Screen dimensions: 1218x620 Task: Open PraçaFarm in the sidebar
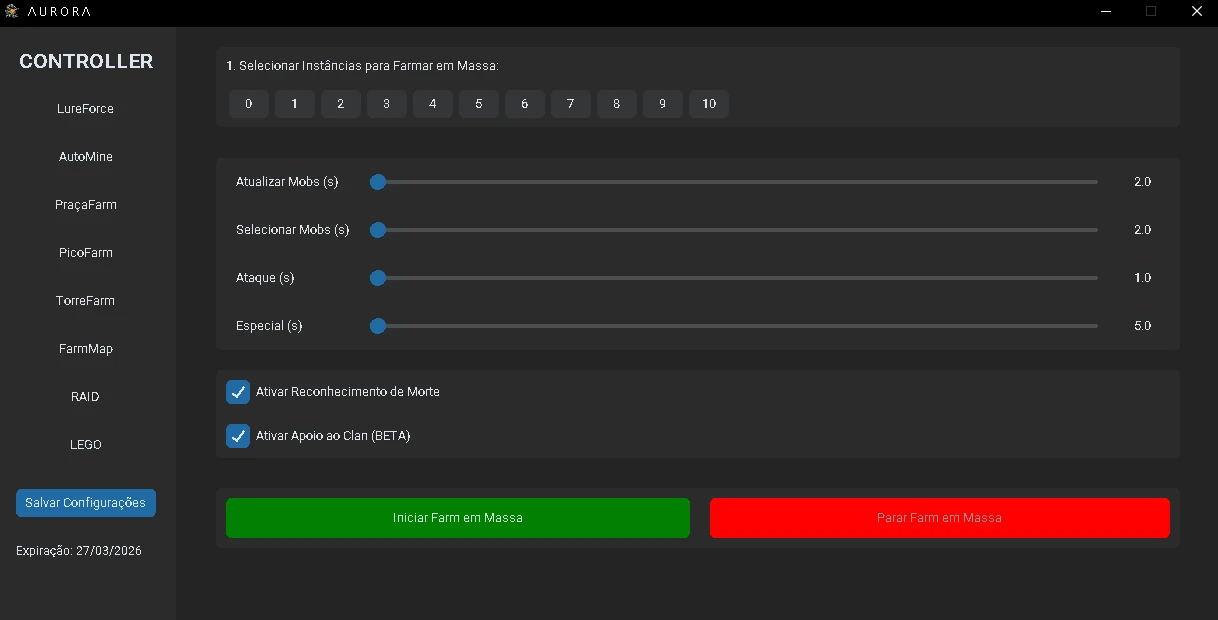point(85,205)
